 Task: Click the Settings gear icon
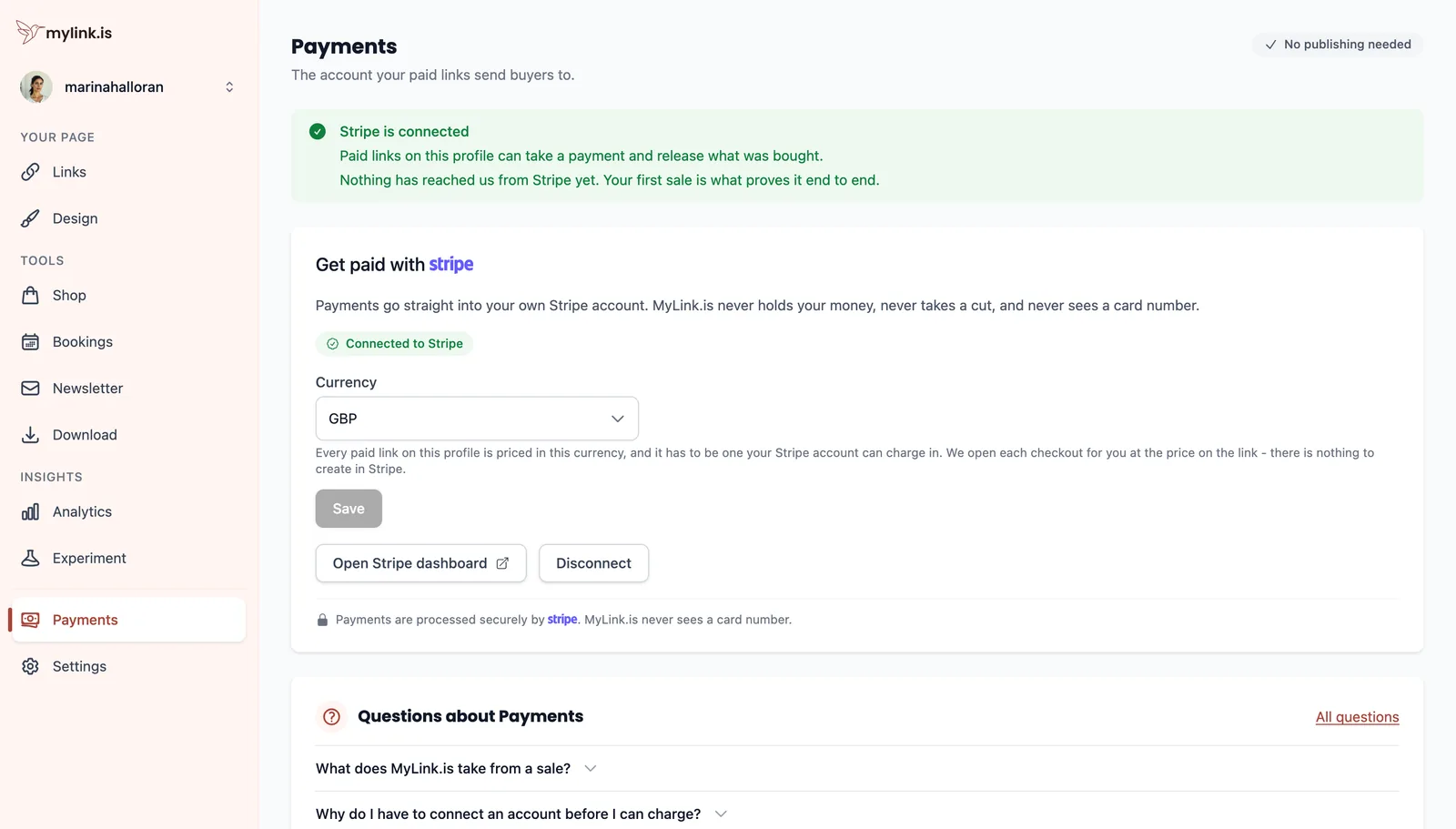[x=30, y=666]
